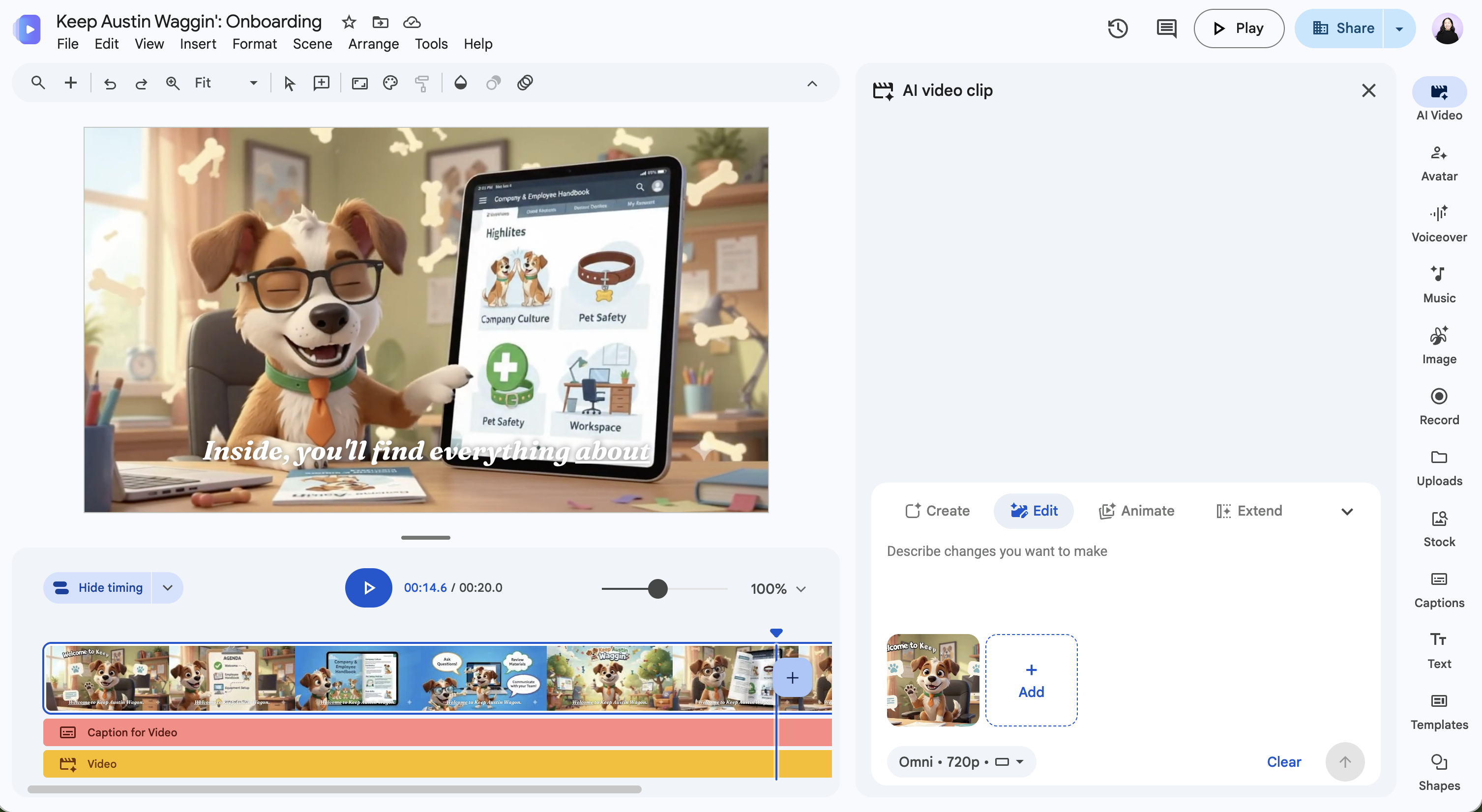
Task: Expand more AI clip modes chevron
Action: (x=1347, y=511)
